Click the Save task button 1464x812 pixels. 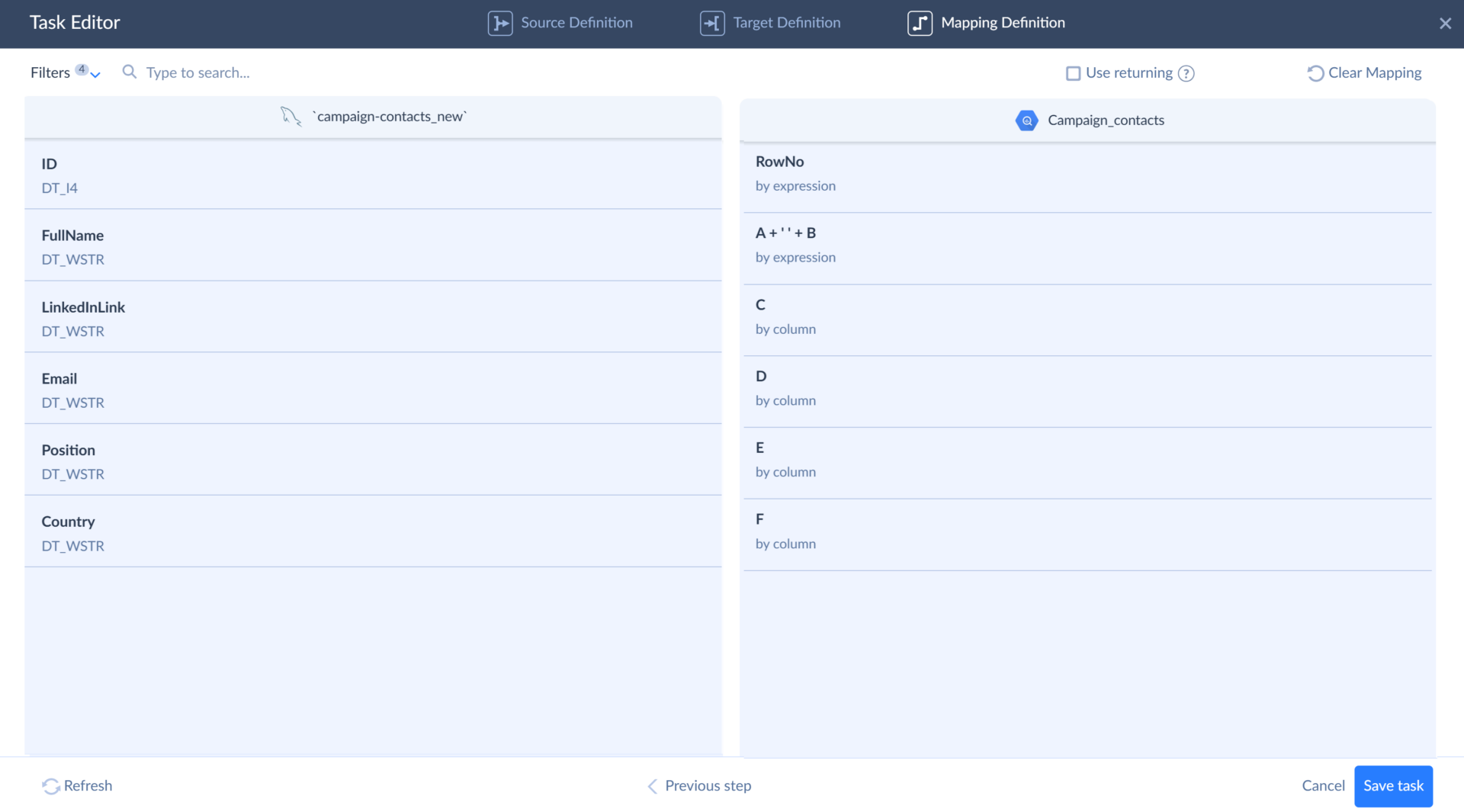pos(1392,785)
